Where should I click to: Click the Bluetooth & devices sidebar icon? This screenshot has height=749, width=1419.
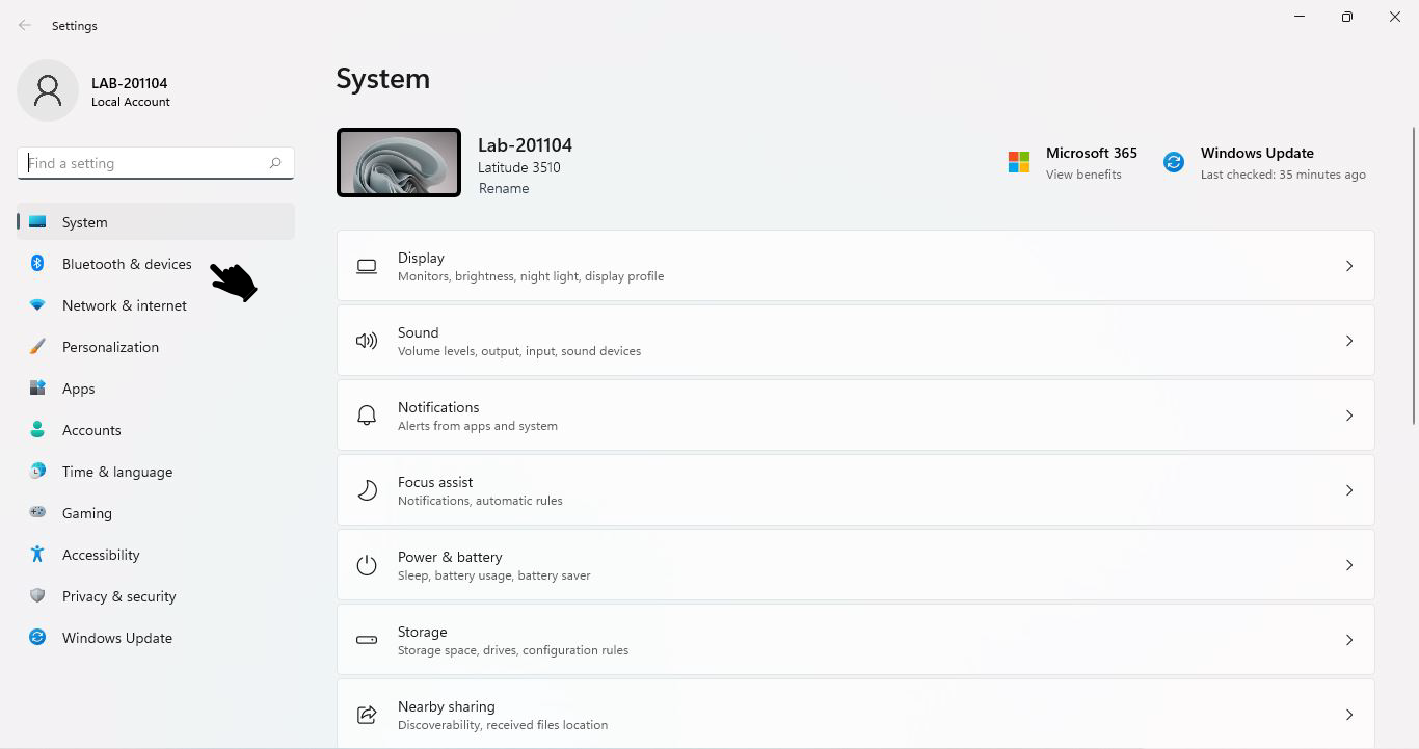tap(38, 264)
